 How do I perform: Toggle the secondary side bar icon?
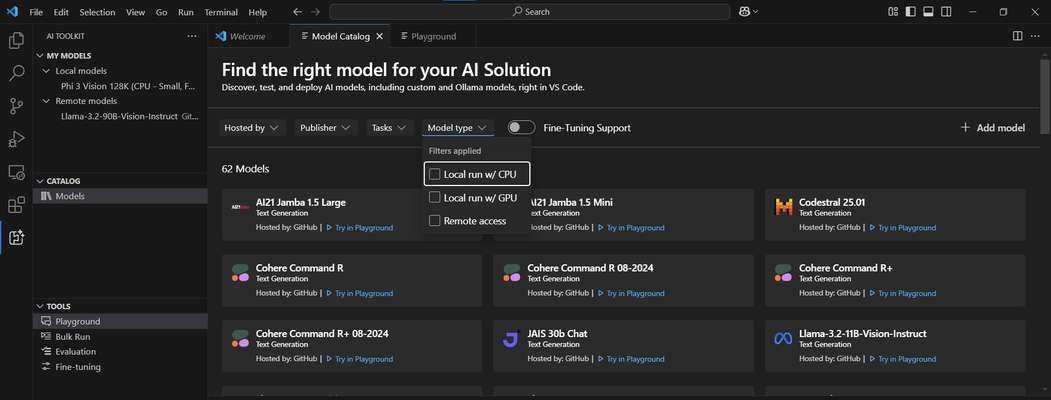tap(946, 11)
